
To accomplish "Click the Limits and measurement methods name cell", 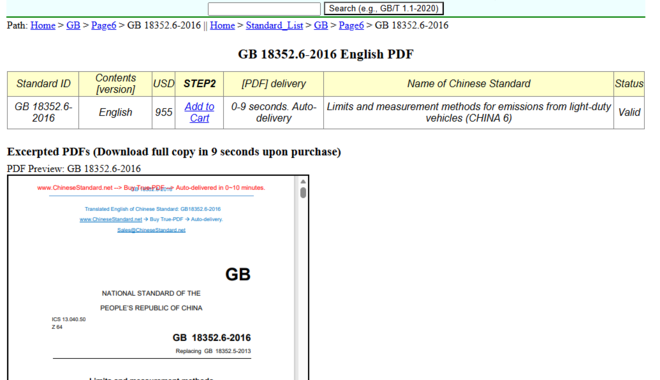I will pyautogui.click(x=468, y=112).
